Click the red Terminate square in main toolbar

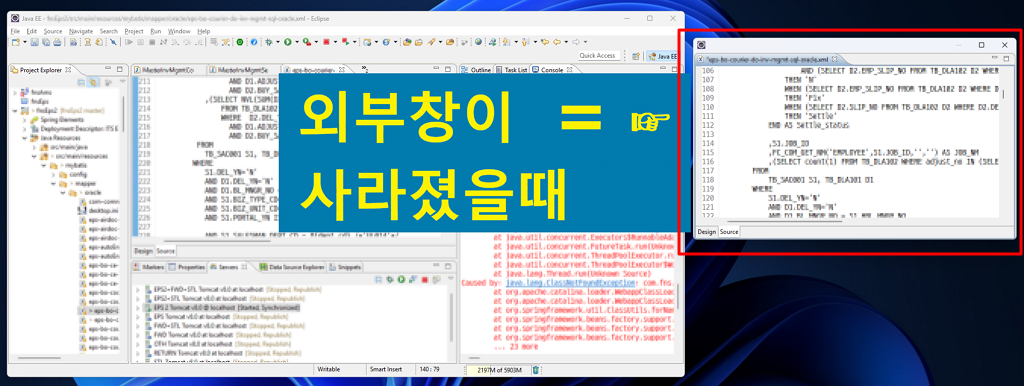[x=326, y=42]
